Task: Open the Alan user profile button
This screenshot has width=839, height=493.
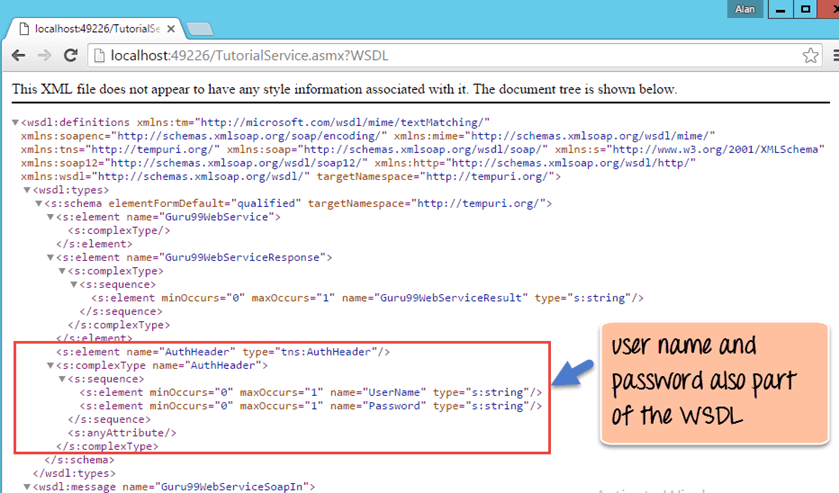Action: (743, 9)
